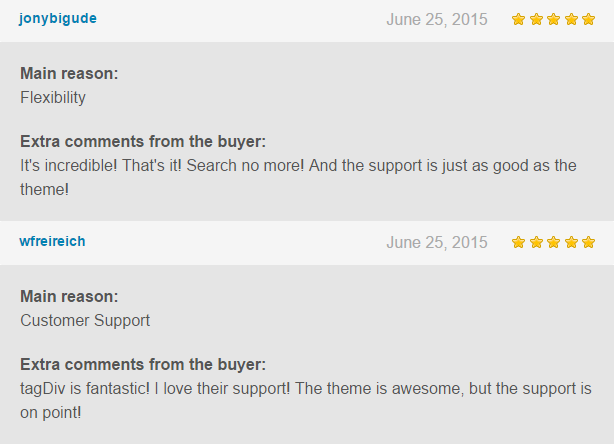The image size is (614, 444).
Task: Click the June 25, 2015 date on wfreireich's review
Action: [x=436, y=242]
